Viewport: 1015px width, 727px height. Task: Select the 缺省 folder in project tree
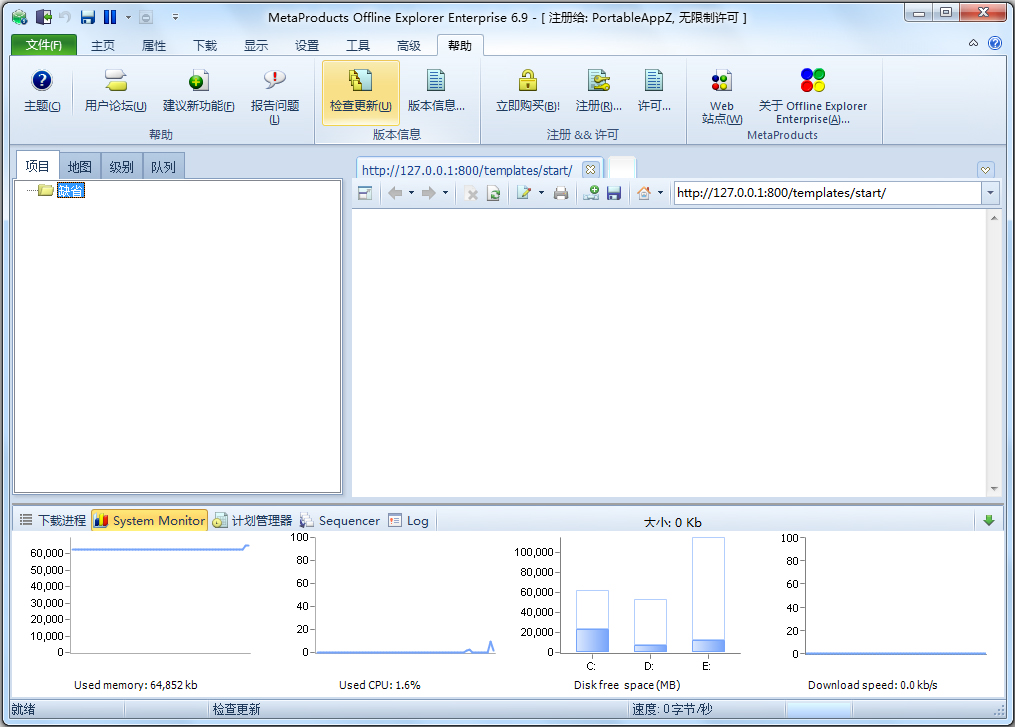pos(70,191)
